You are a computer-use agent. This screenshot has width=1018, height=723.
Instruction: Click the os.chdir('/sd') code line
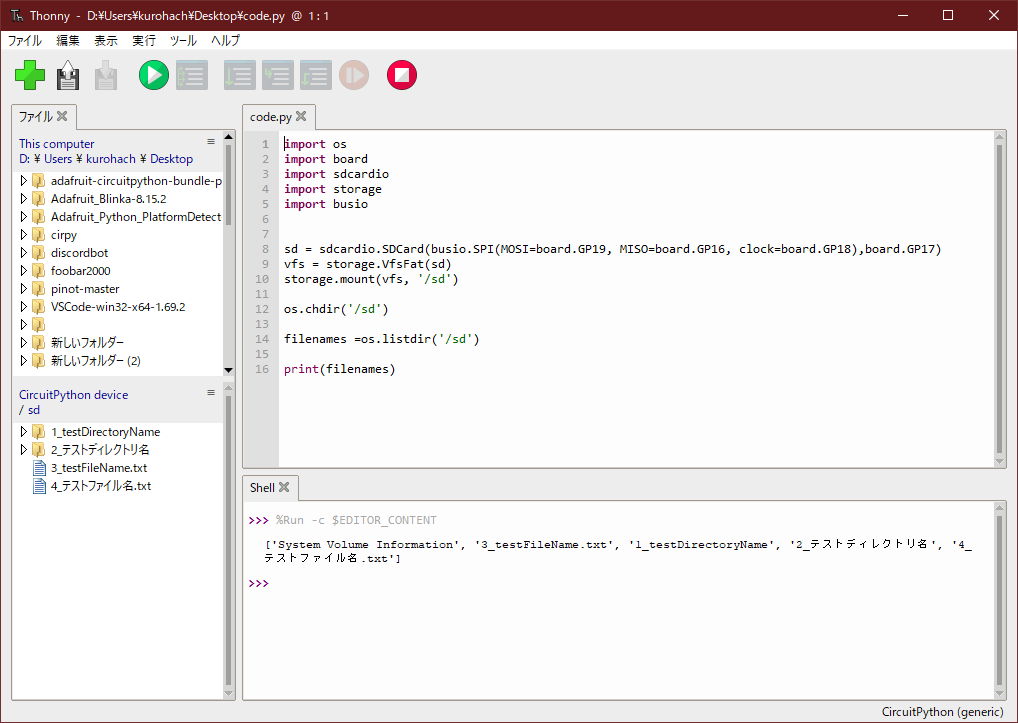click(336, 310)
